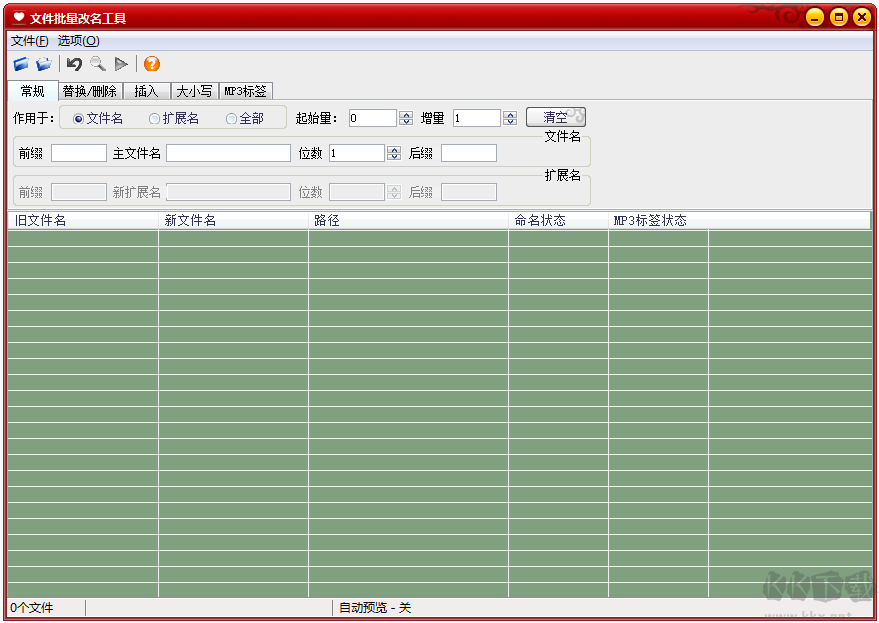The image size is (879, 623).
Task: Select the 全部 radio button
Action: point(231,119)
